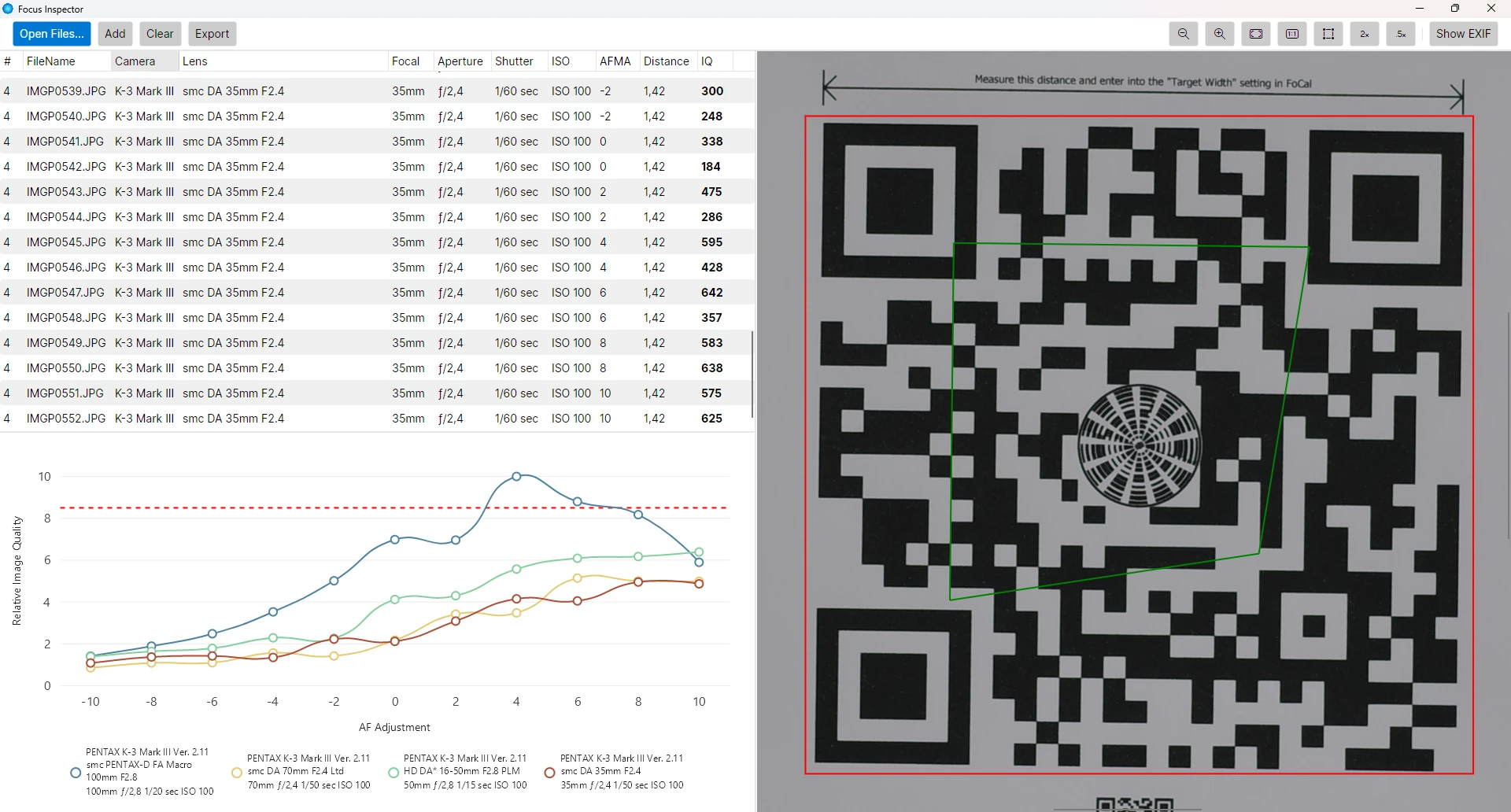Viewport: 1511px width, 812px height.
Task: Sort the table by IQ column
Action: [707, 61]
